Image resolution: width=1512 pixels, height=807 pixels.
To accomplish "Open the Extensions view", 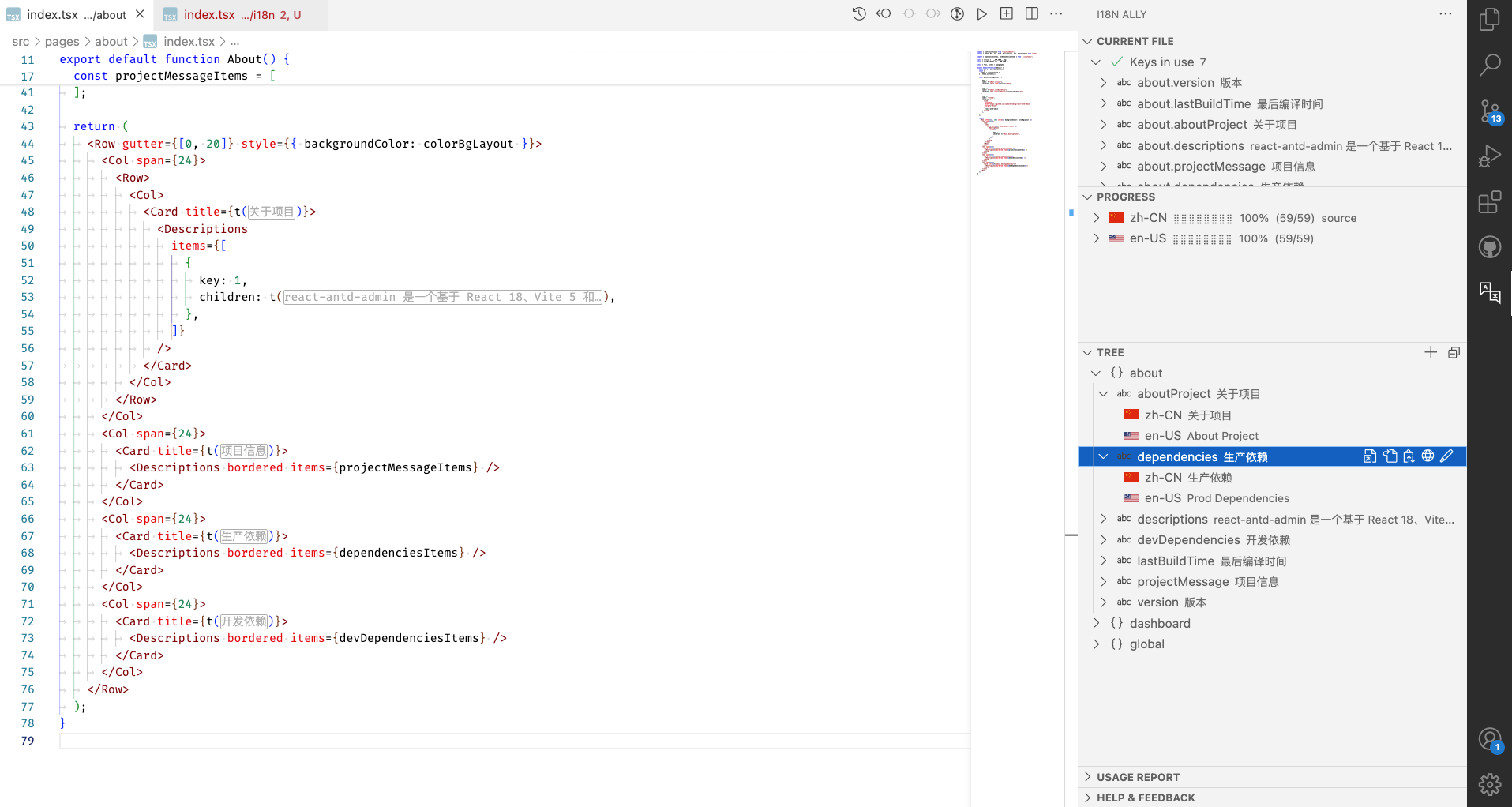I will click(1489, 202).
